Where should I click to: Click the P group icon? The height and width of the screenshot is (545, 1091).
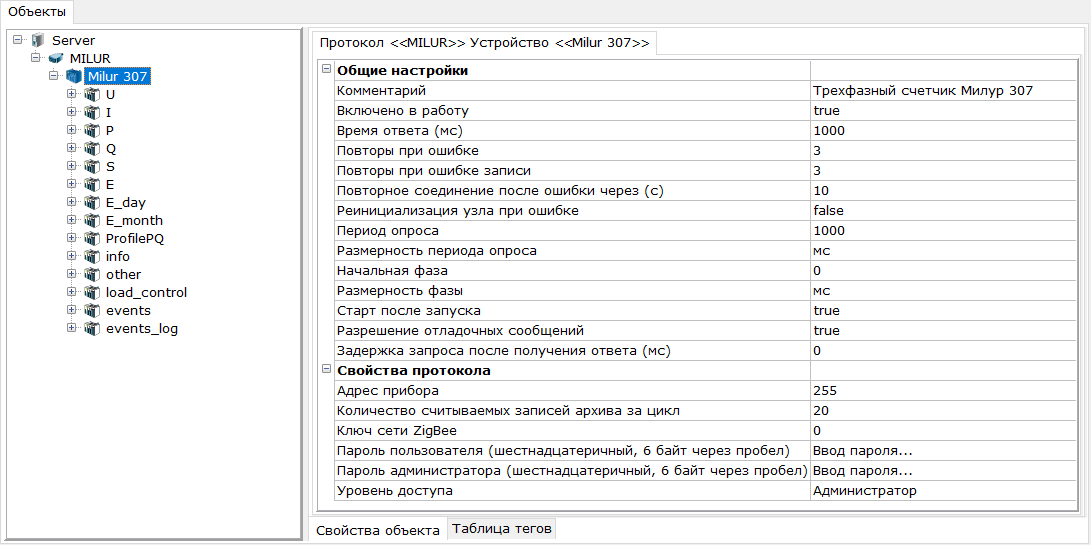pos(92,130)
